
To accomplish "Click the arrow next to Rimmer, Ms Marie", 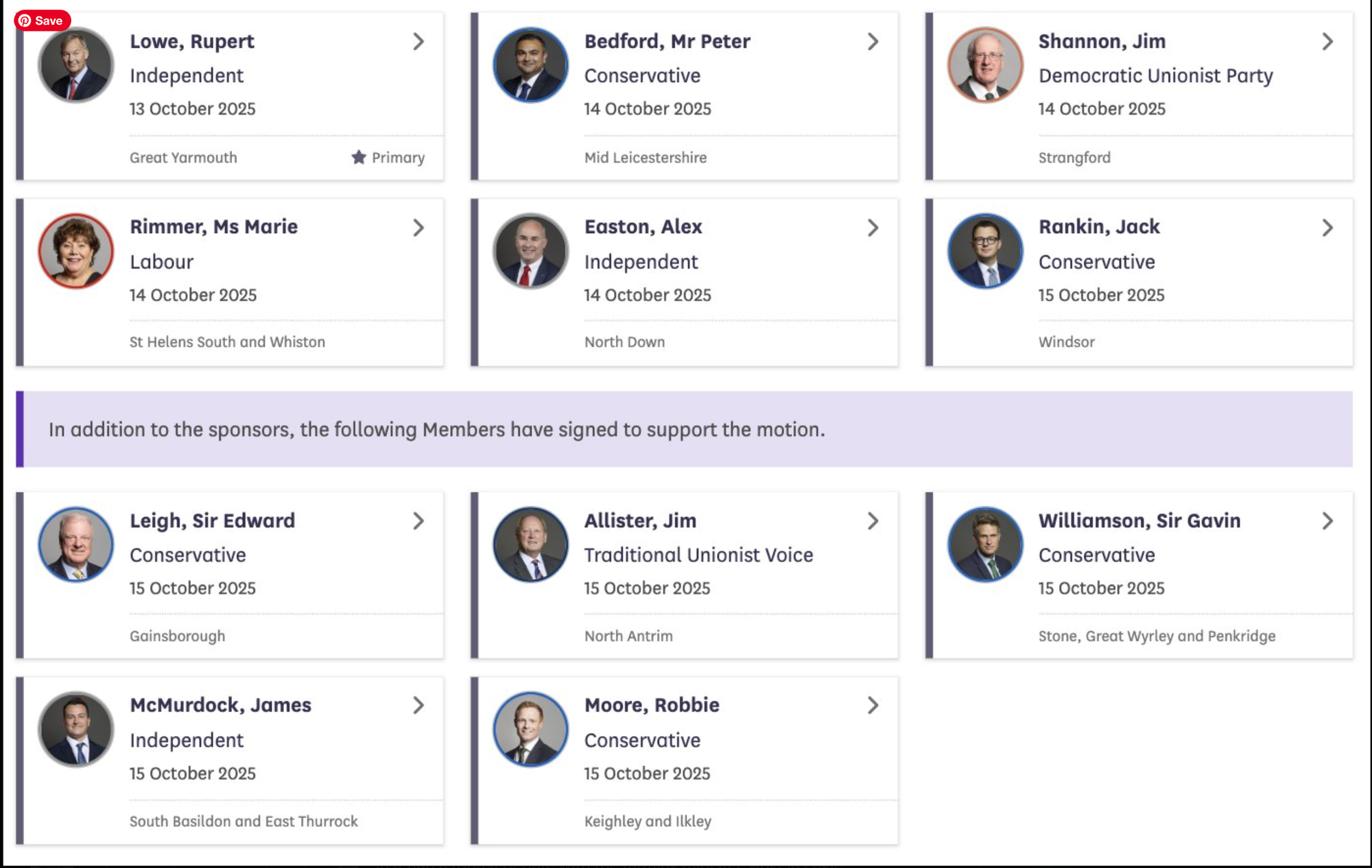I will [418, 228].
